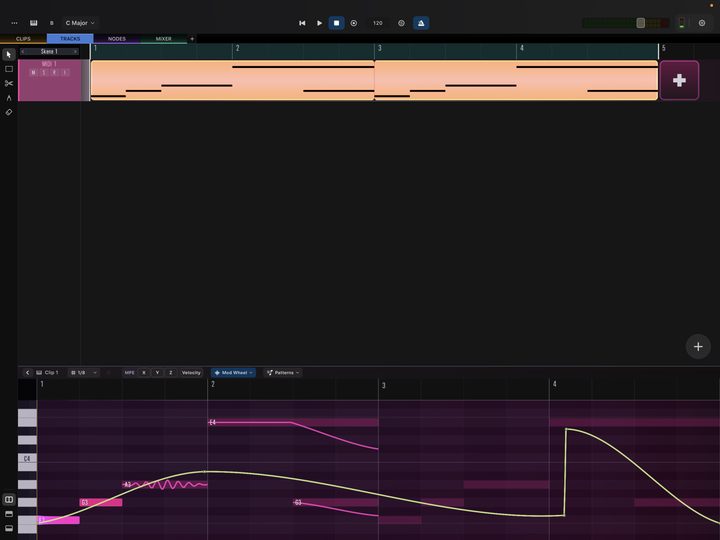Click bar 2 on piano roll ruler

(213, 384)
